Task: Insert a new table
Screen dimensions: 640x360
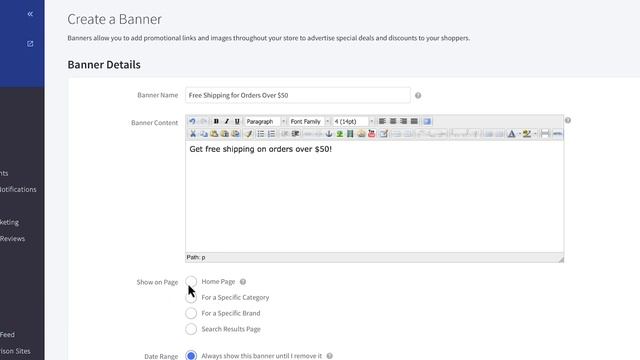Action: [x=384, y=133]
